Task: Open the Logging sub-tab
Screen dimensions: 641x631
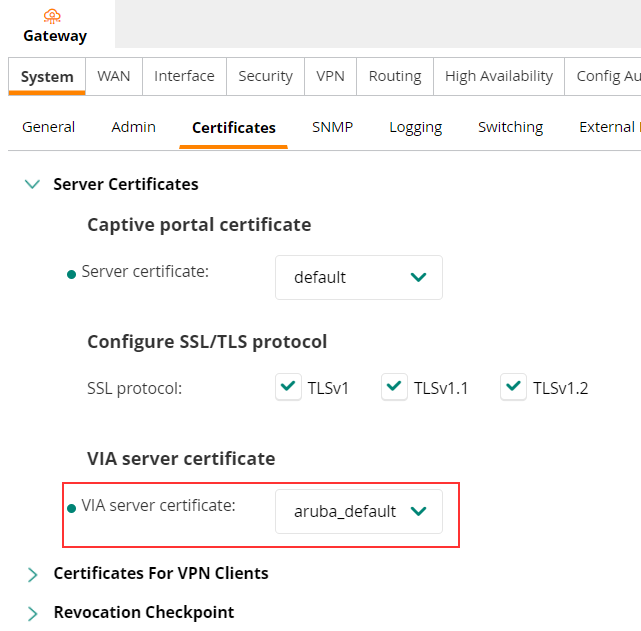Action: click(416, 127)
